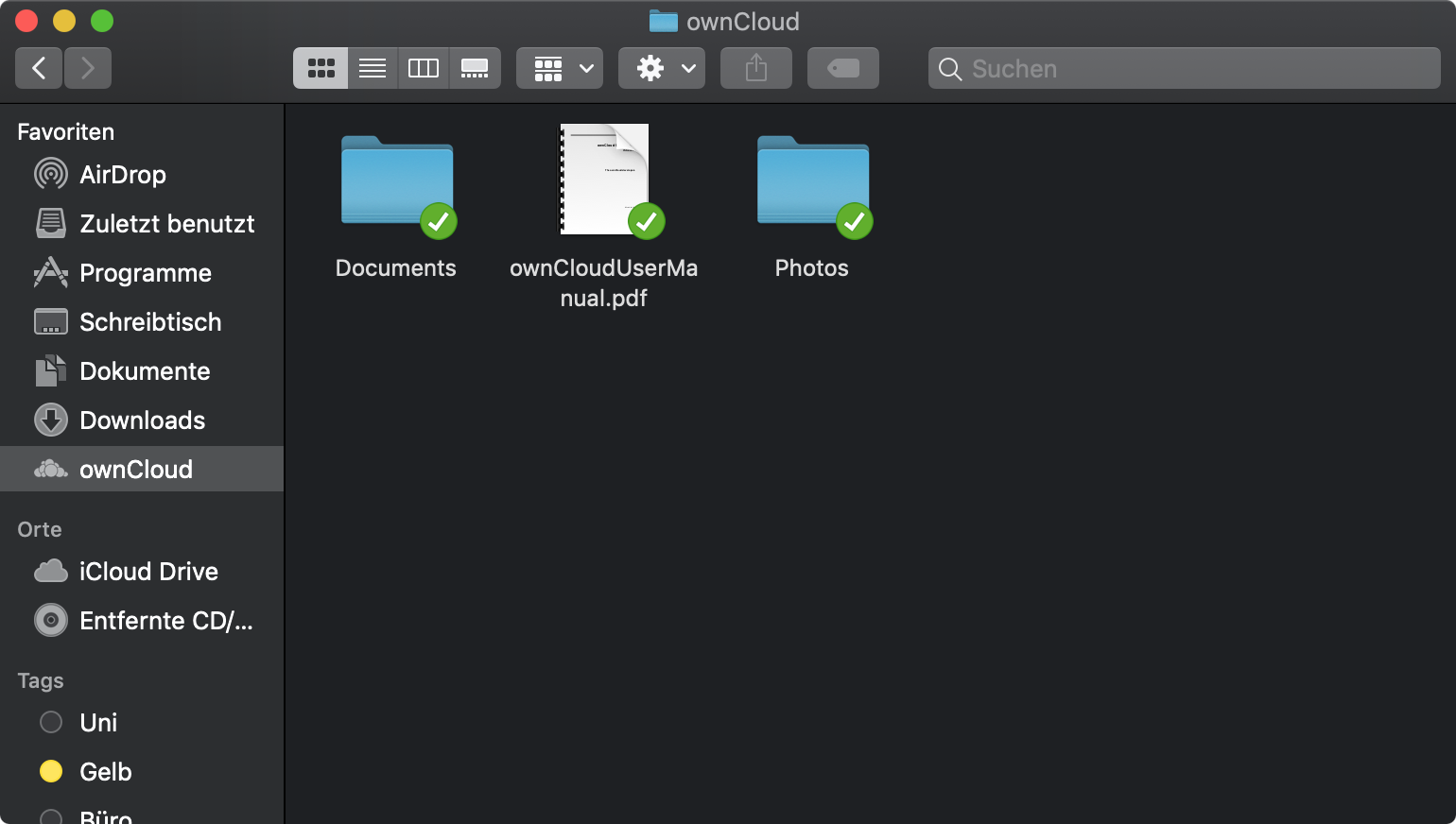
Task: Select the Documents folder icon
Action: (397, 180)
